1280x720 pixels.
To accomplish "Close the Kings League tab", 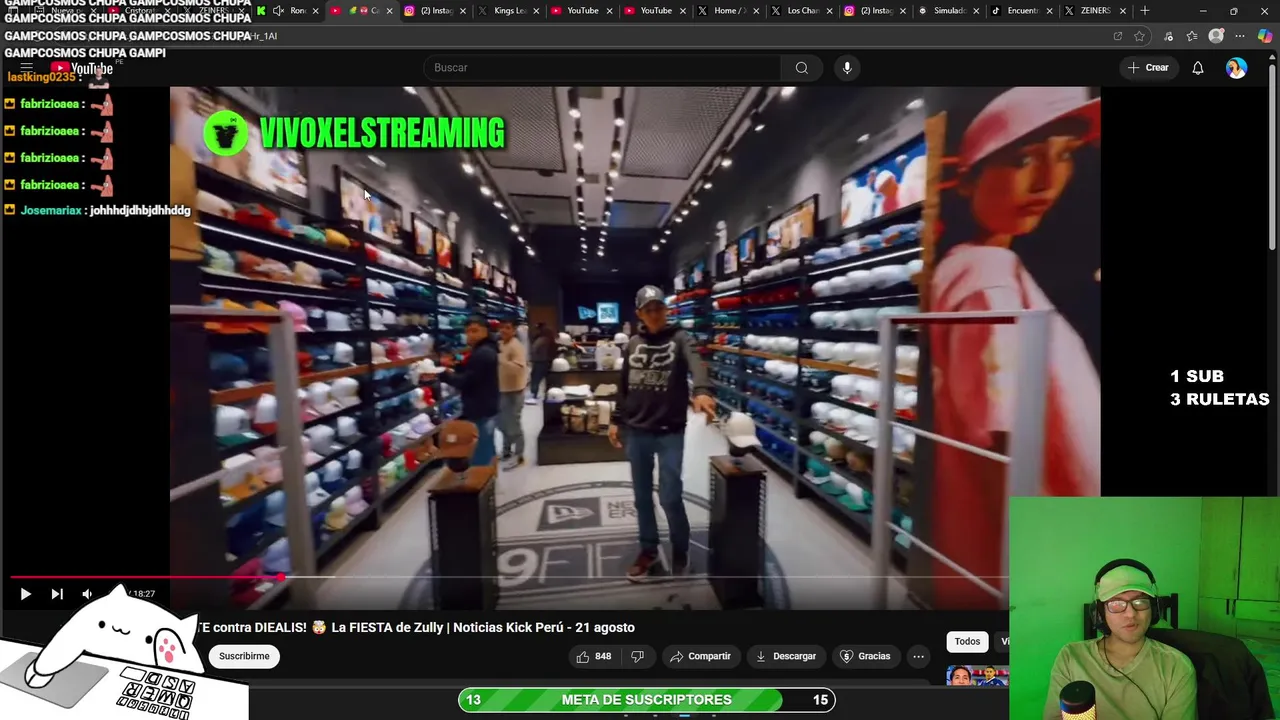I will [536, 11].
